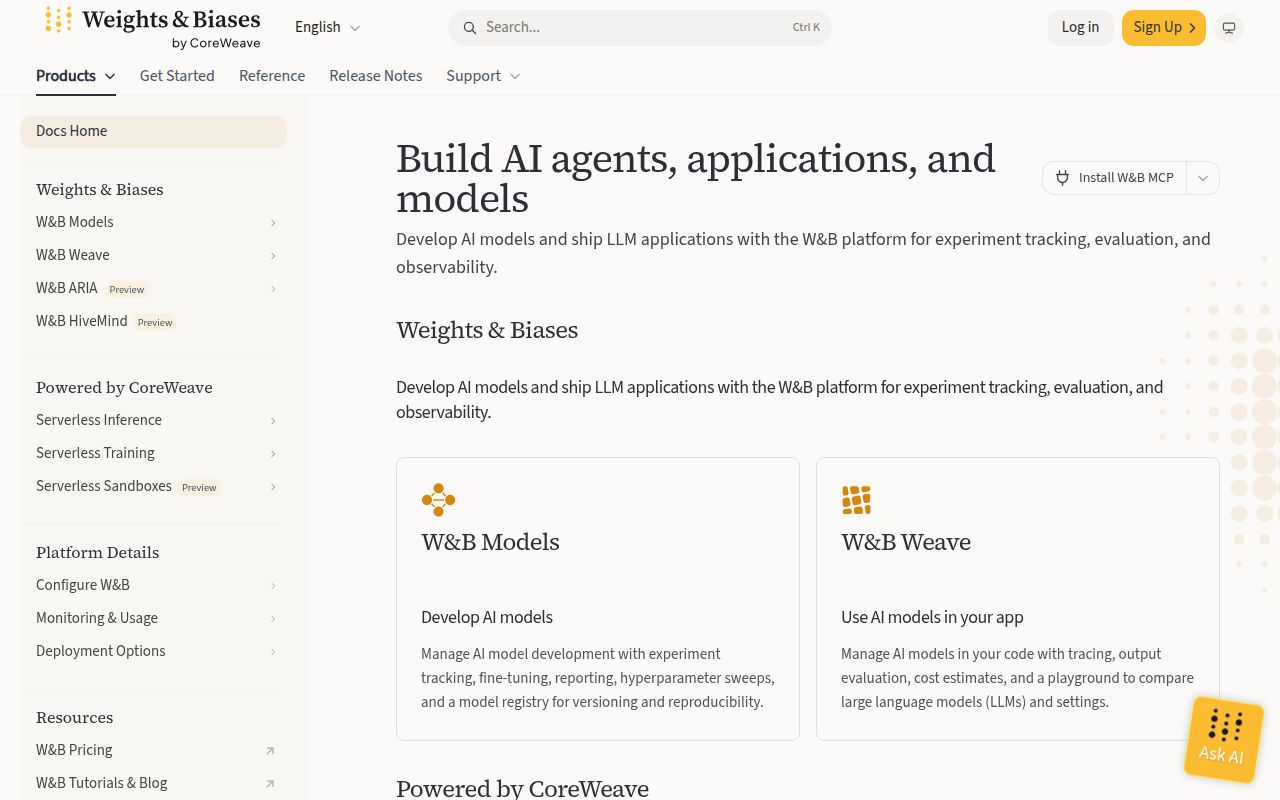This screenshot has width=1280, height=800.
Task: Open the W&B Models card
Action: 598,599
